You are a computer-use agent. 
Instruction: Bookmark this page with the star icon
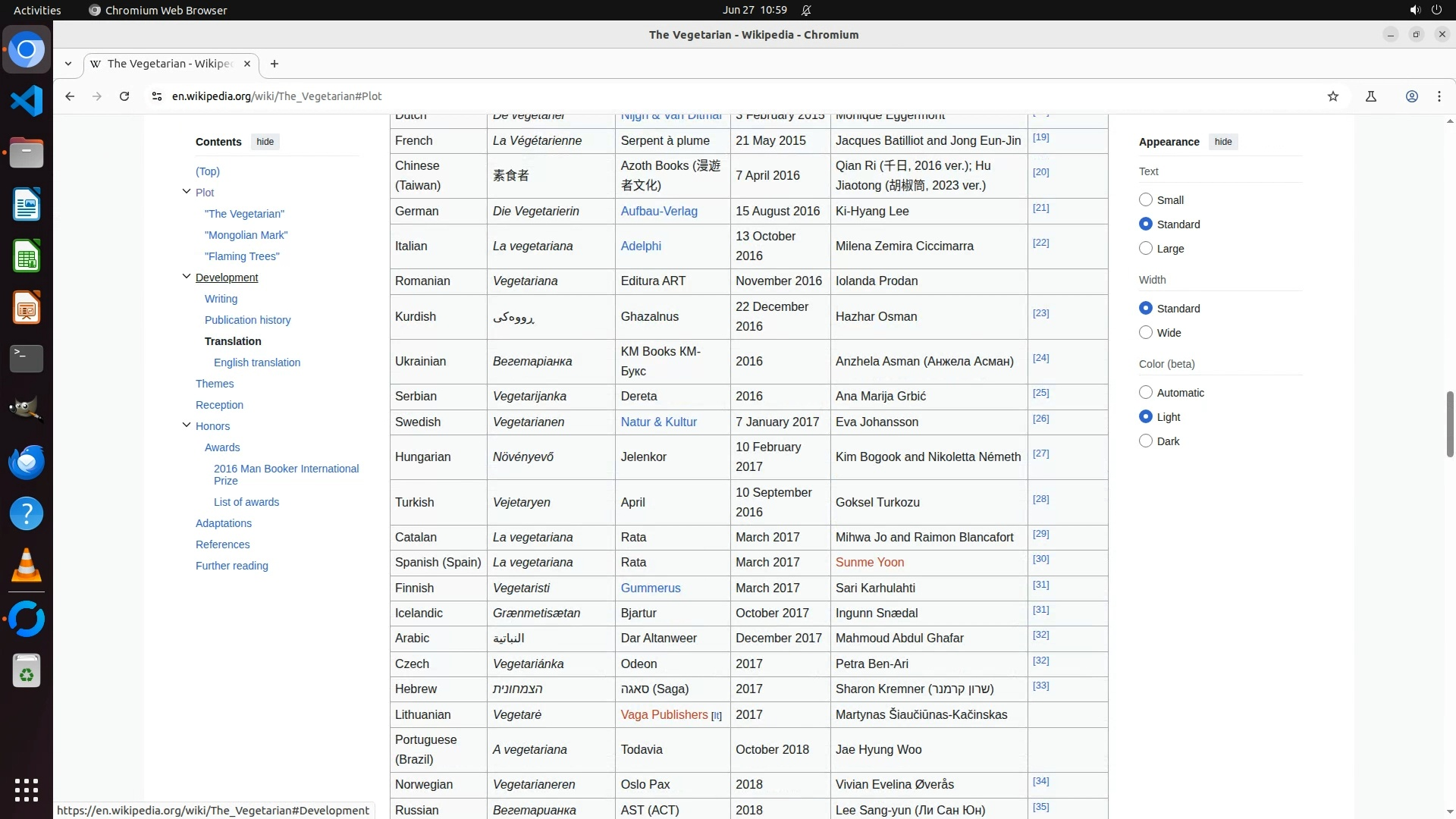[1333, 96]
